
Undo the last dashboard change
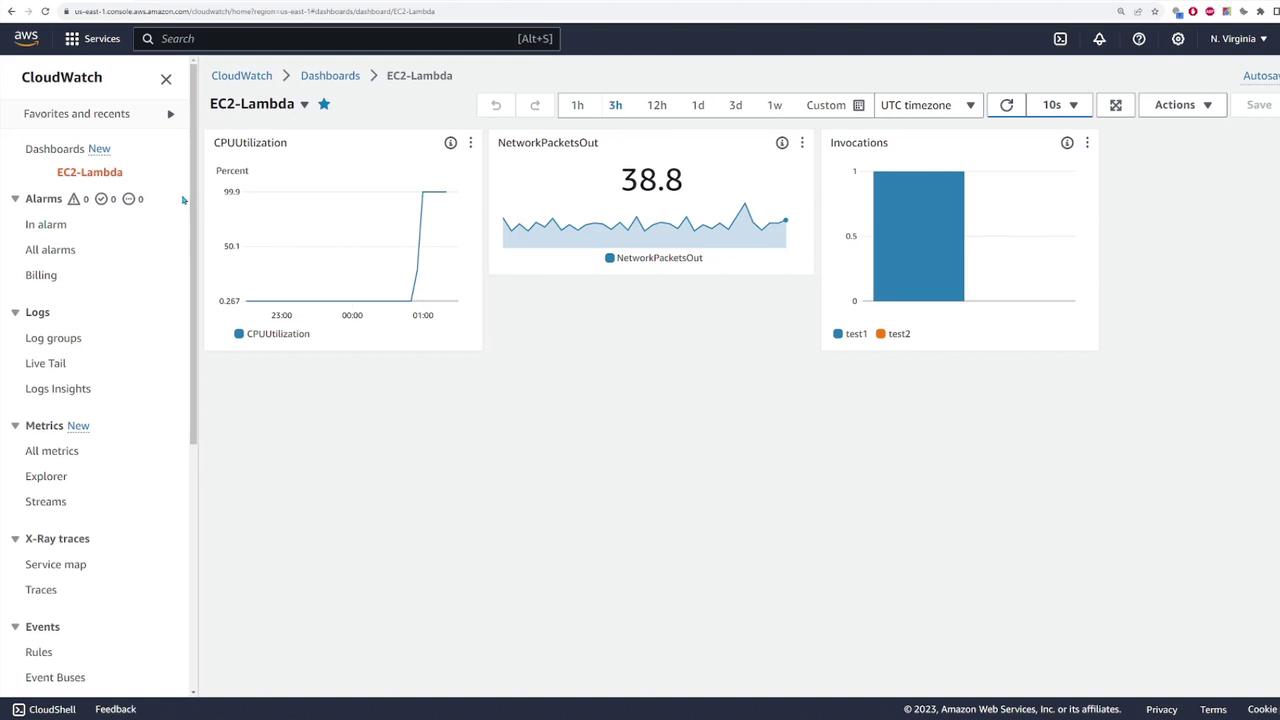(496, 105)
